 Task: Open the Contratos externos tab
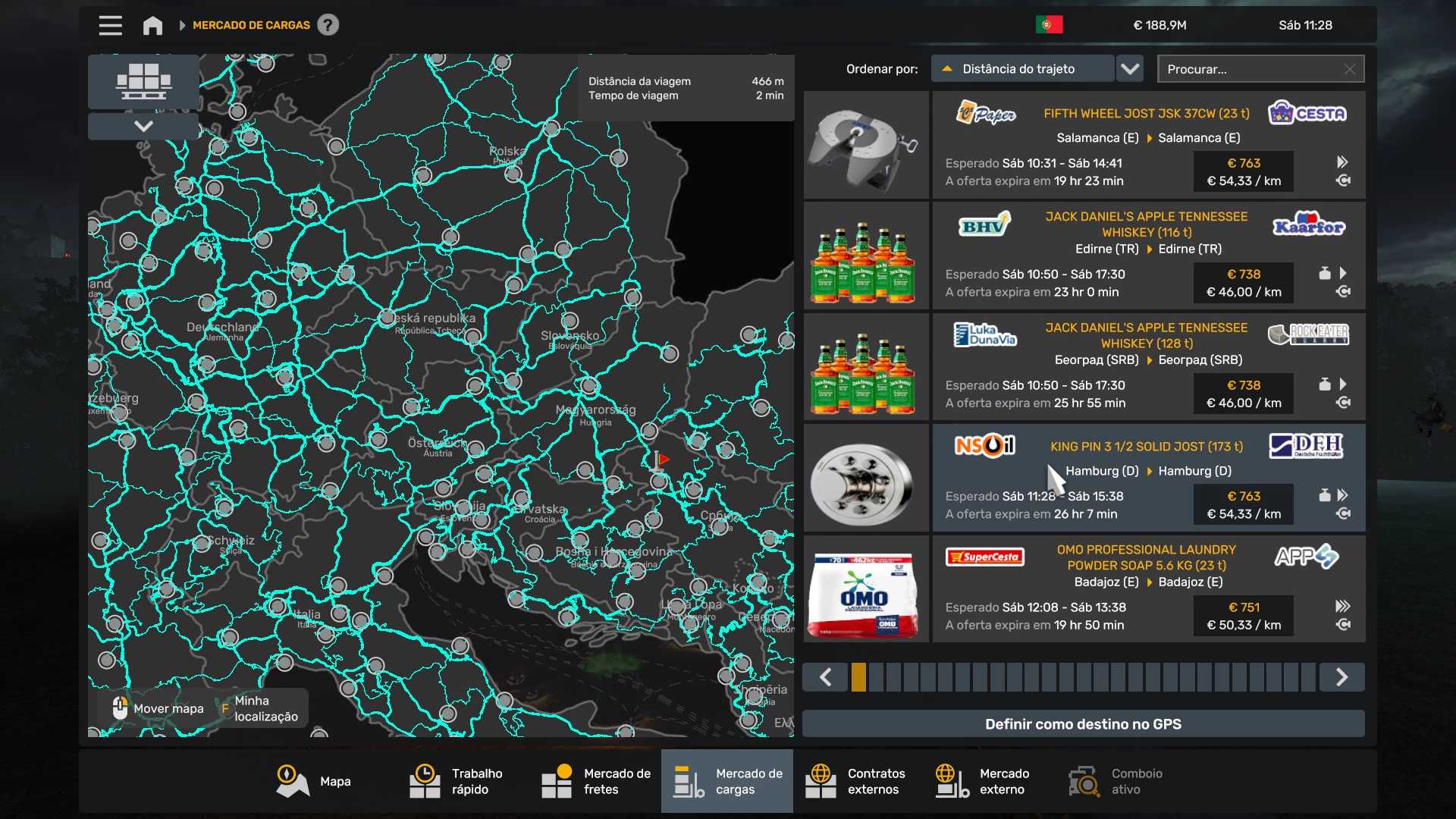858,781
